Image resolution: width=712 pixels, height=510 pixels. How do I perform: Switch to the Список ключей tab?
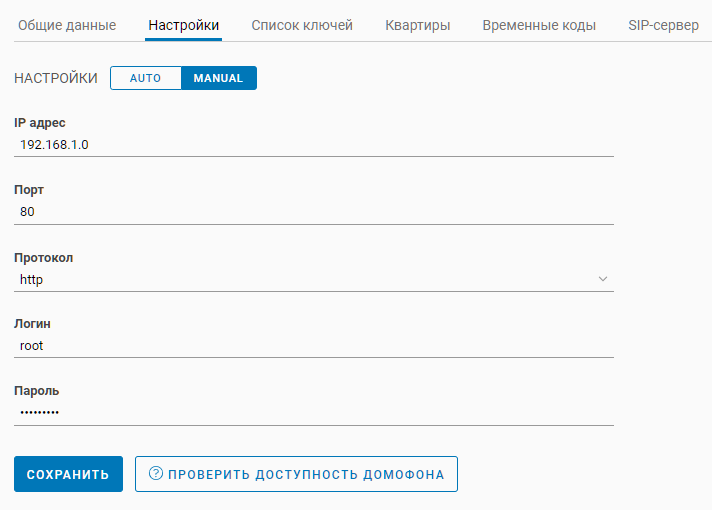[x=302, y=25]
